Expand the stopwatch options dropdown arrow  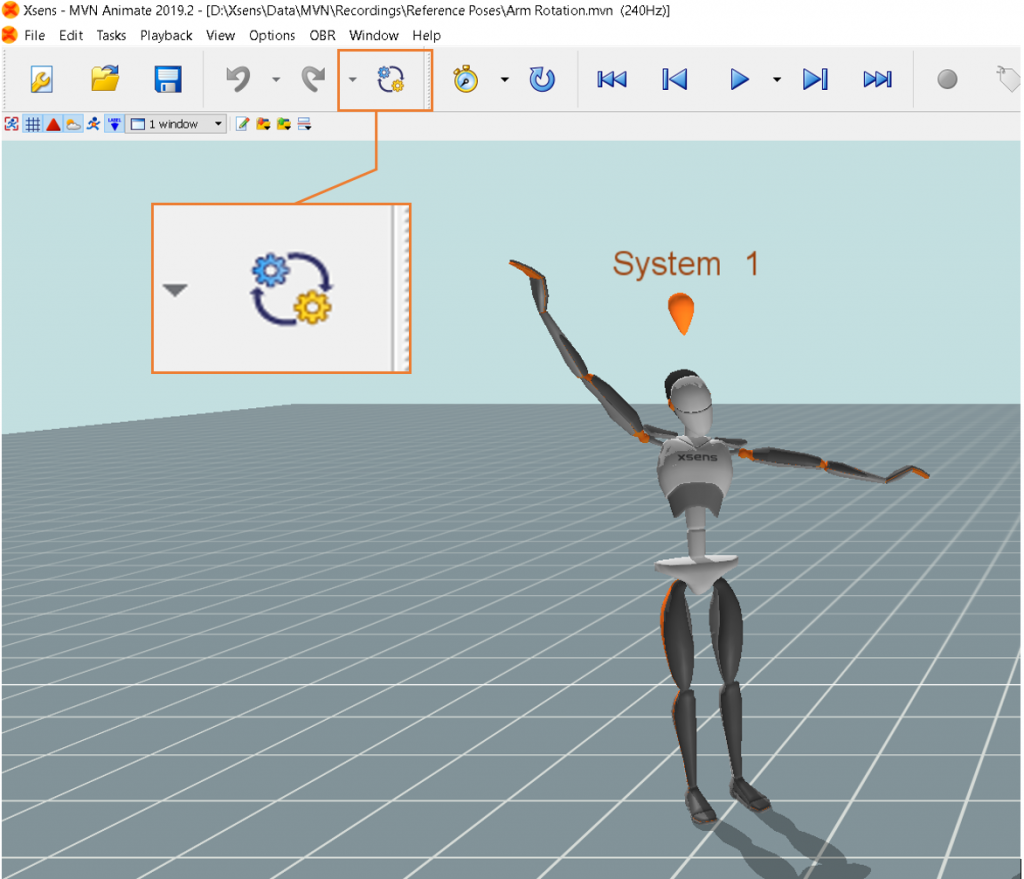pos(505,80)
